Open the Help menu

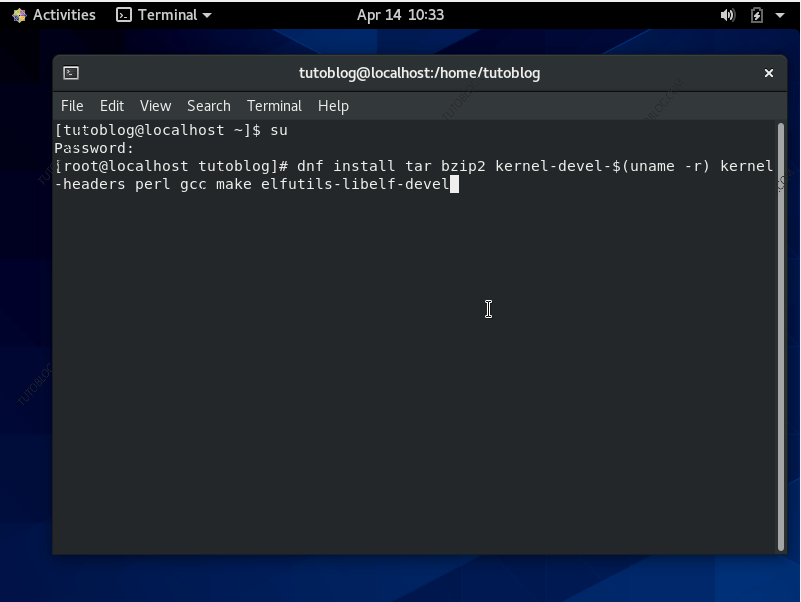[333, 105]
